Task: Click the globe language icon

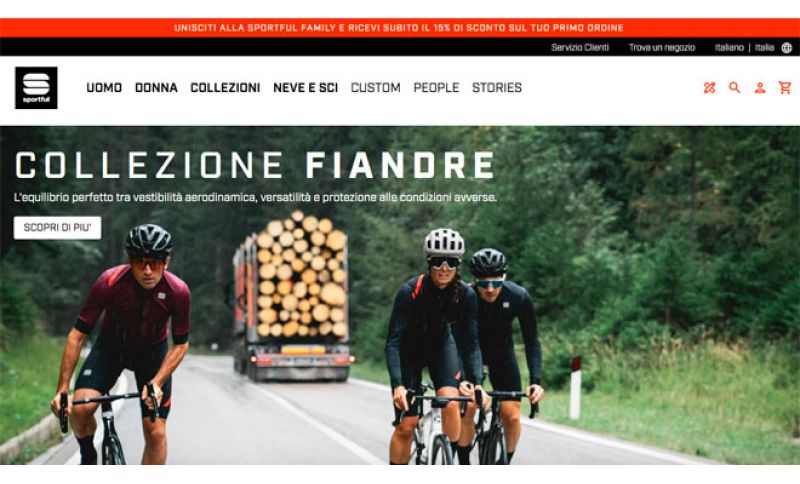Action: 787,48
